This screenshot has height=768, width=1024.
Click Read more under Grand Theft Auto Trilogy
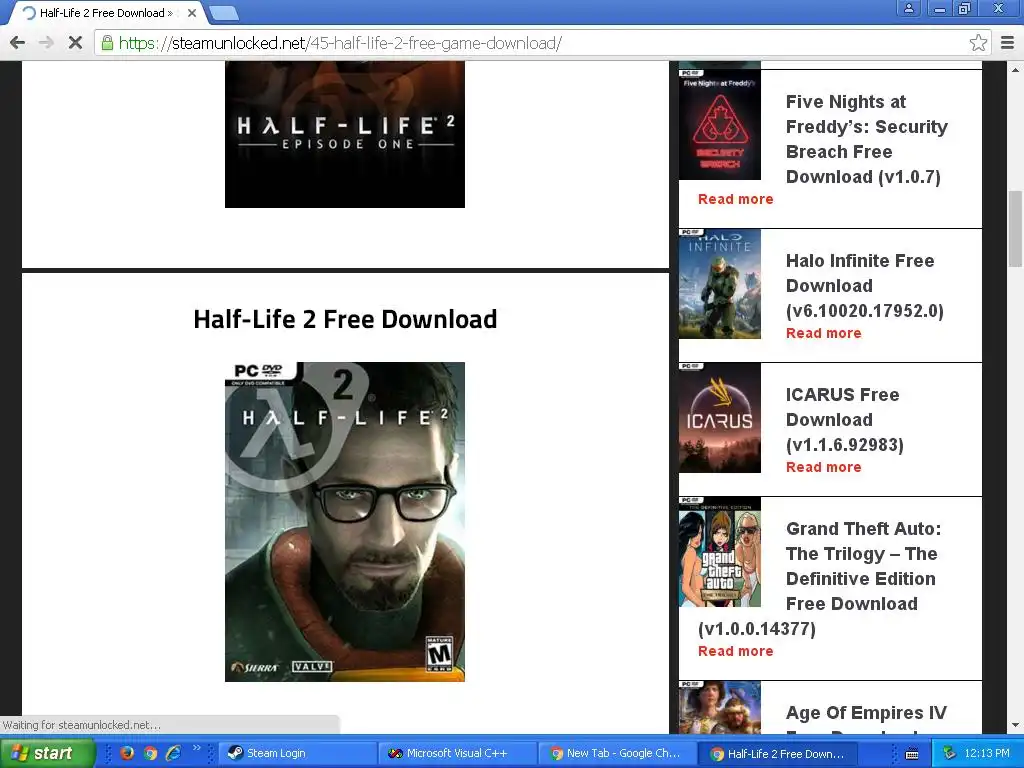[735, 651]
